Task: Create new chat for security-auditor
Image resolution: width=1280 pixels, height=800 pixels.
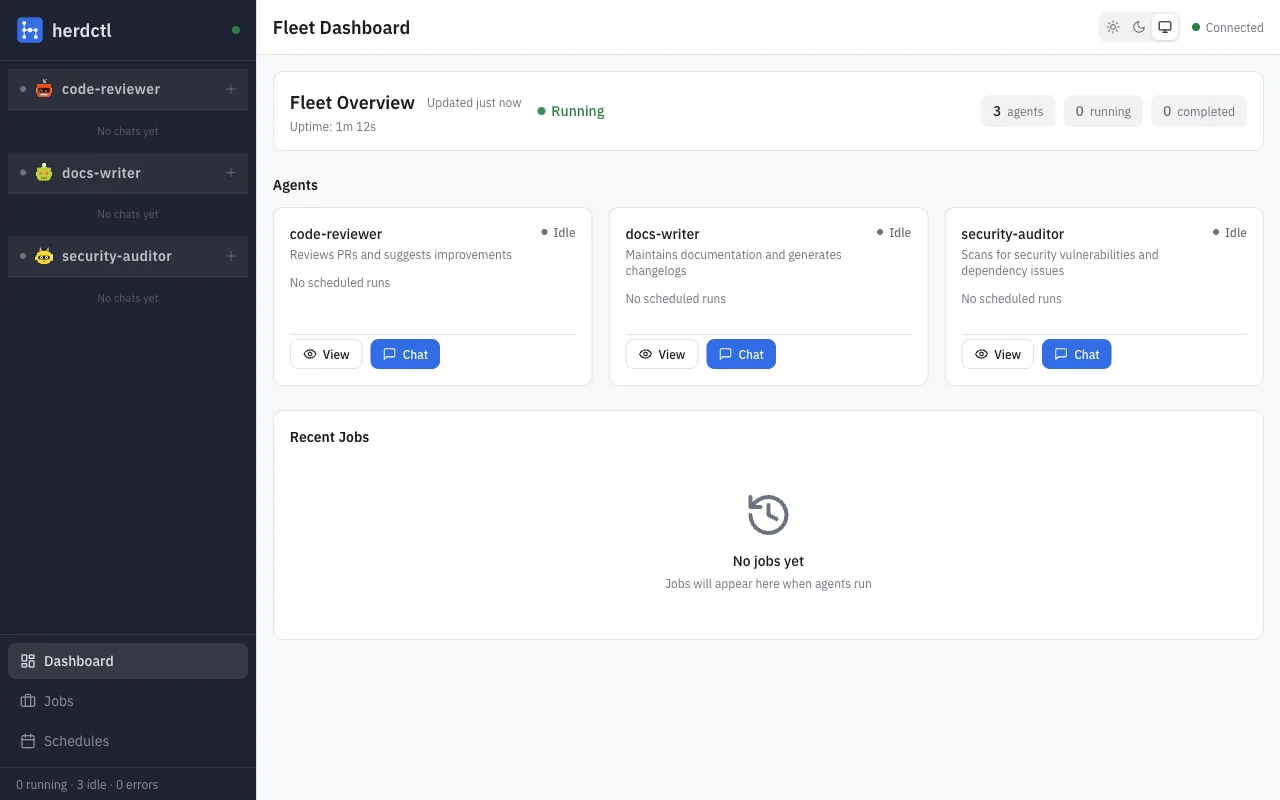Action: pos(231,256)
